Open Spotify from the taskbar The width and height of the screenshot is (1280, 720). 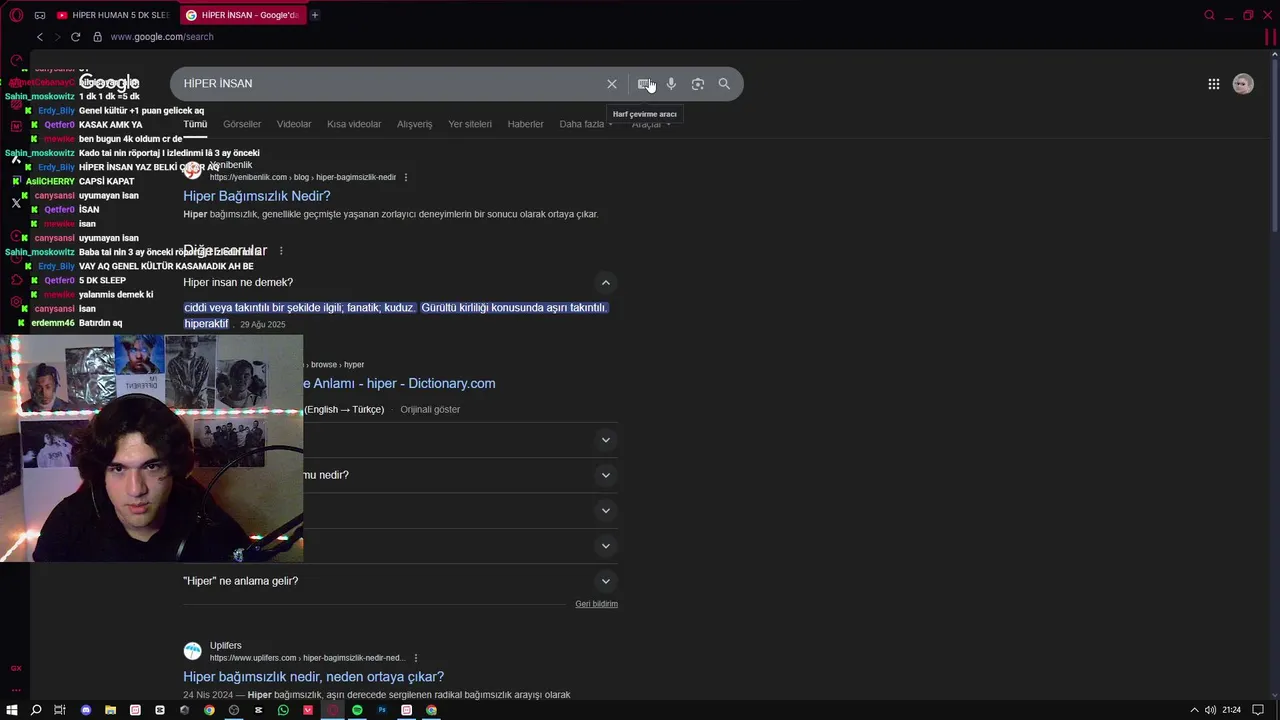357,710
